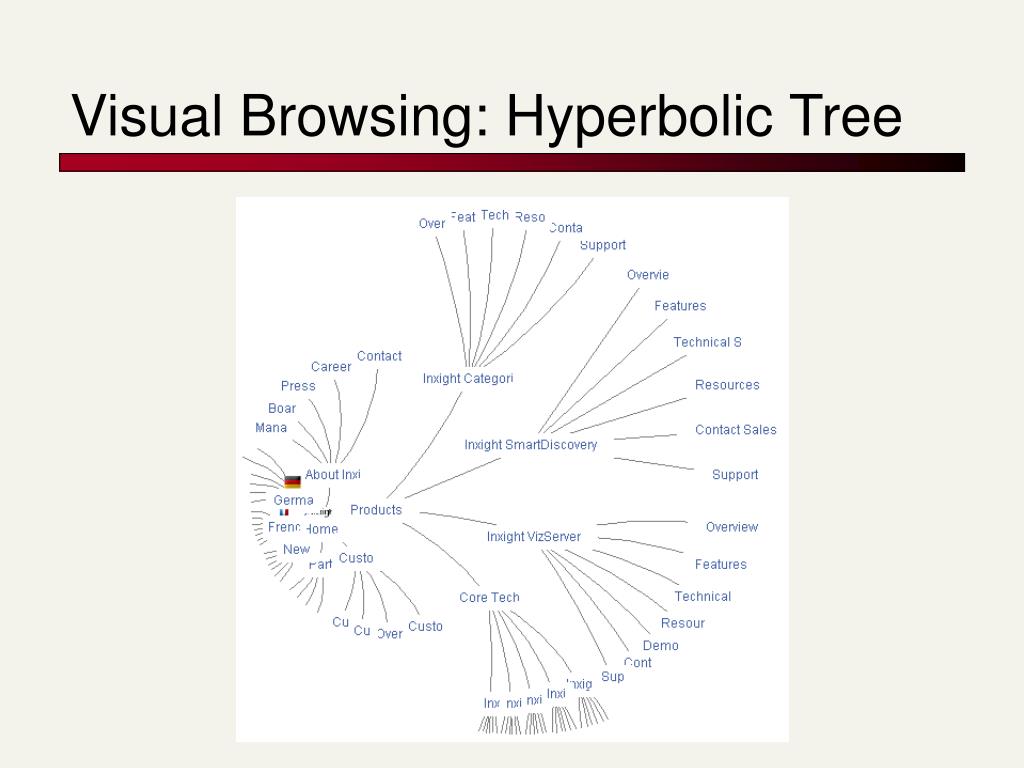Open the About Inxi node
Screen dimensions: 1024x768
coord(332,475)
